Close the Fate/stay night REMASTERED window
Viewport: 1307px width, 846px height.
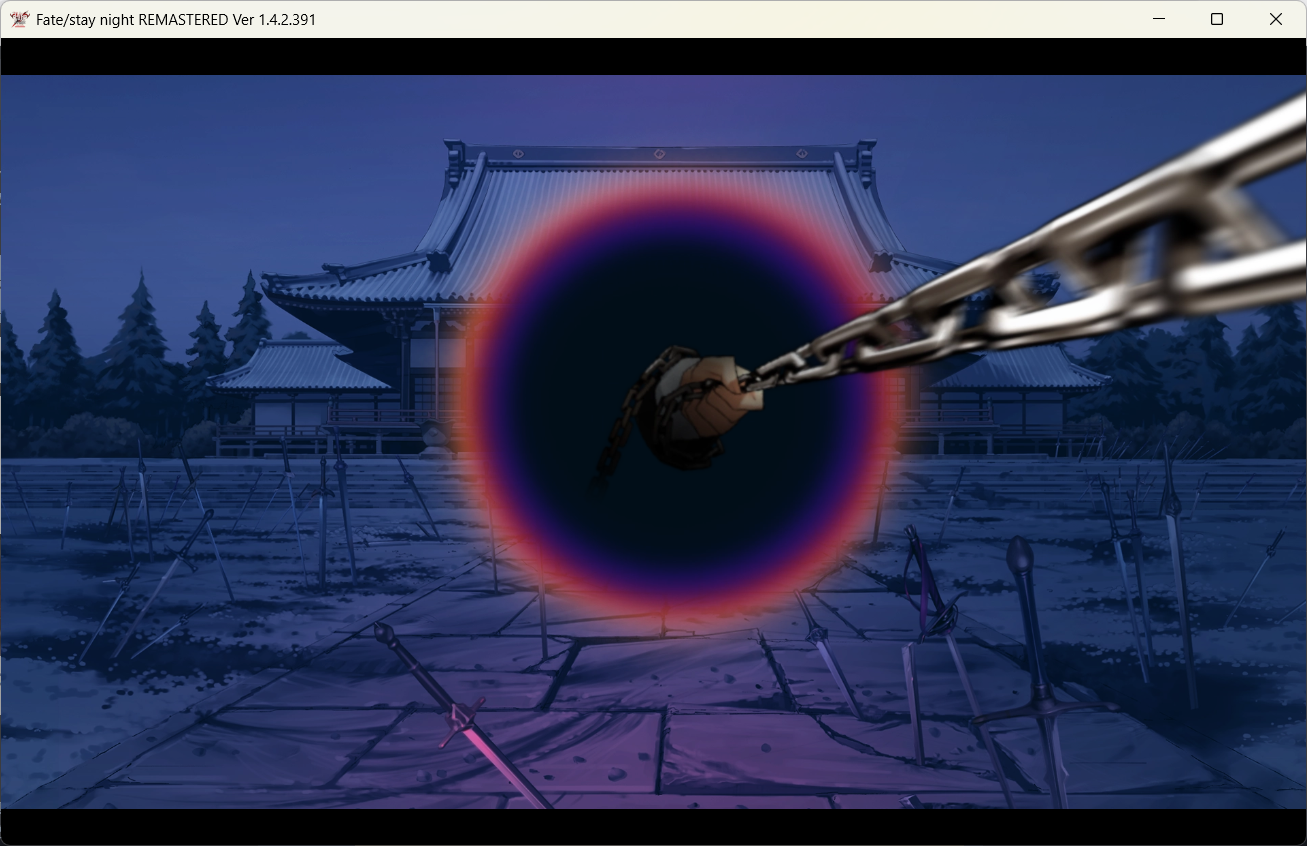[1276, 19]
